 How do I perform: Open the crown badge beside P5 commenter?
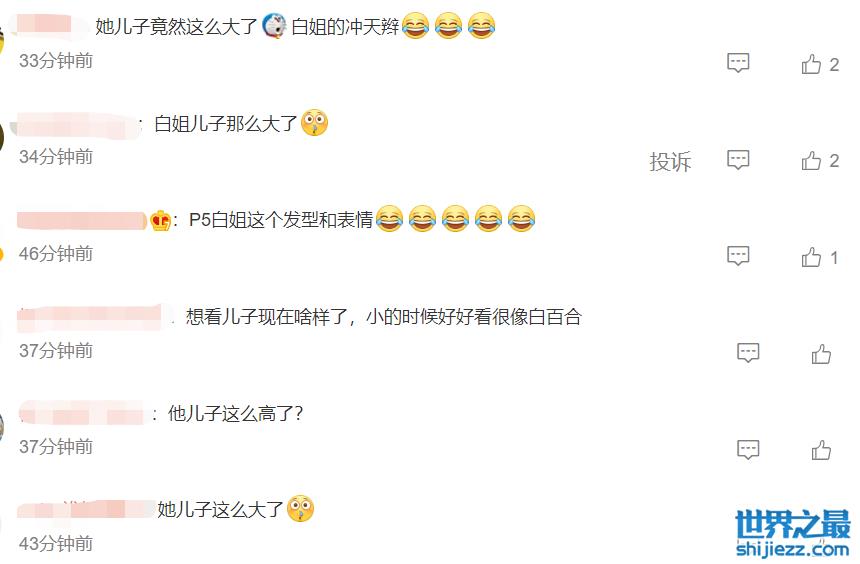(x=160, y=221)
